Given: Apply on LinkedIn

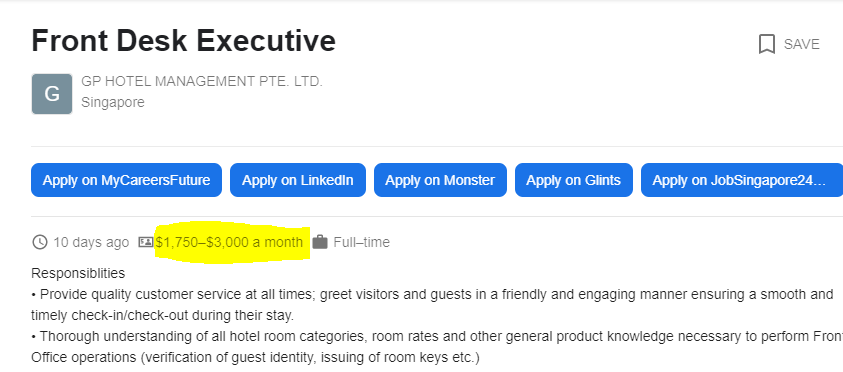Looking at the screenshot, I should pos(298,180).
